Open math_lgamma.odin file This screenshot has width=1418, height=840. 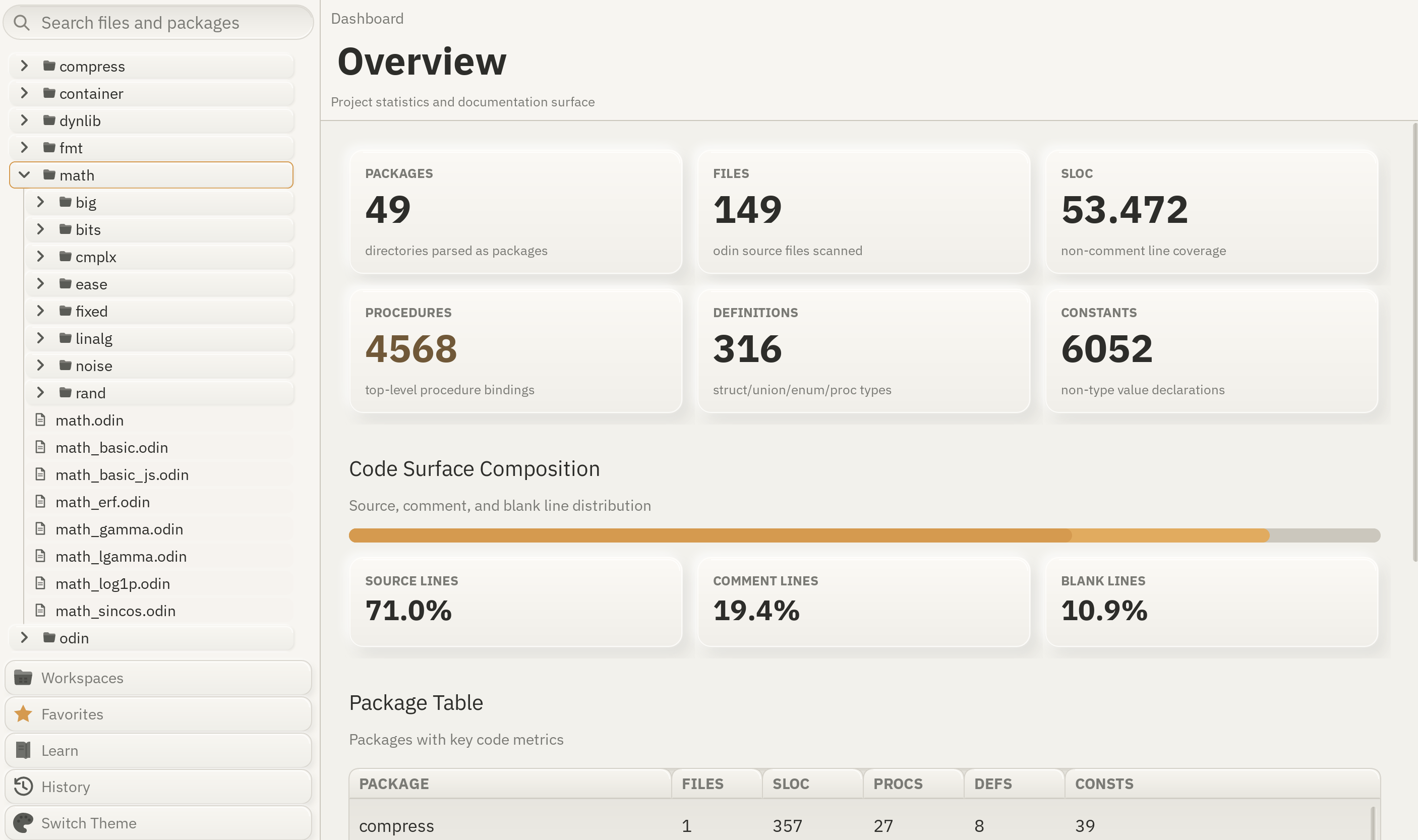pos(160,556)
